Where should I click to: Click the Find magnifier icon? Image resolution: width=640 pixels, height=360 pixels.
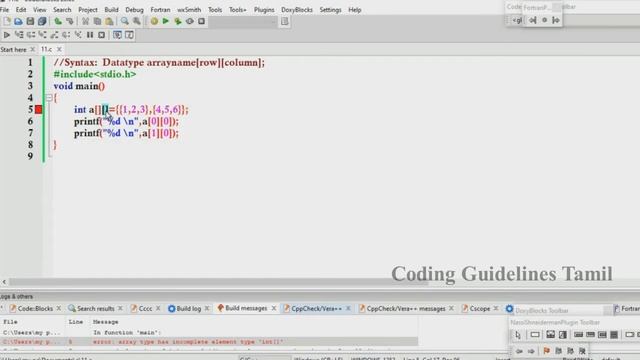pyautogui.click(x=125, y=21)
